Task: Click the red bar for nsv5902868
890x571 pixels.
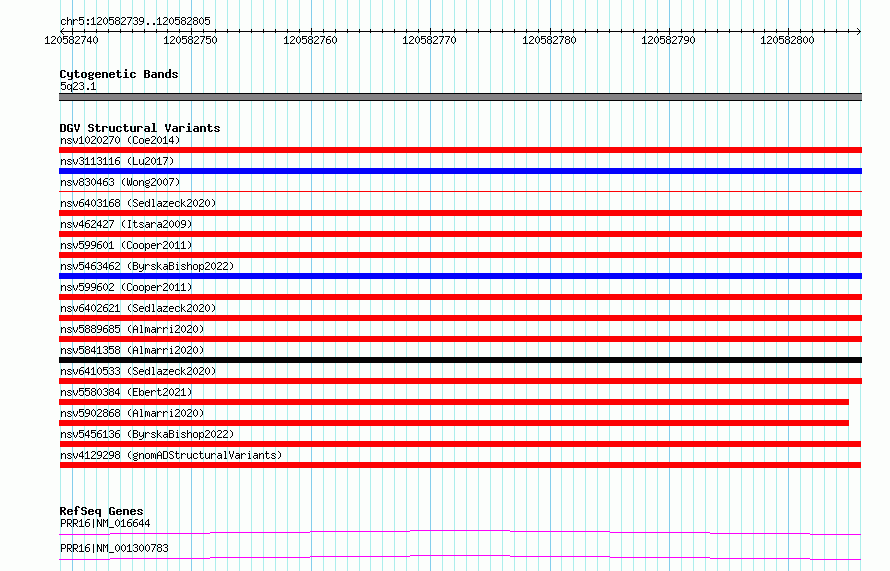Action: point(454,423)
